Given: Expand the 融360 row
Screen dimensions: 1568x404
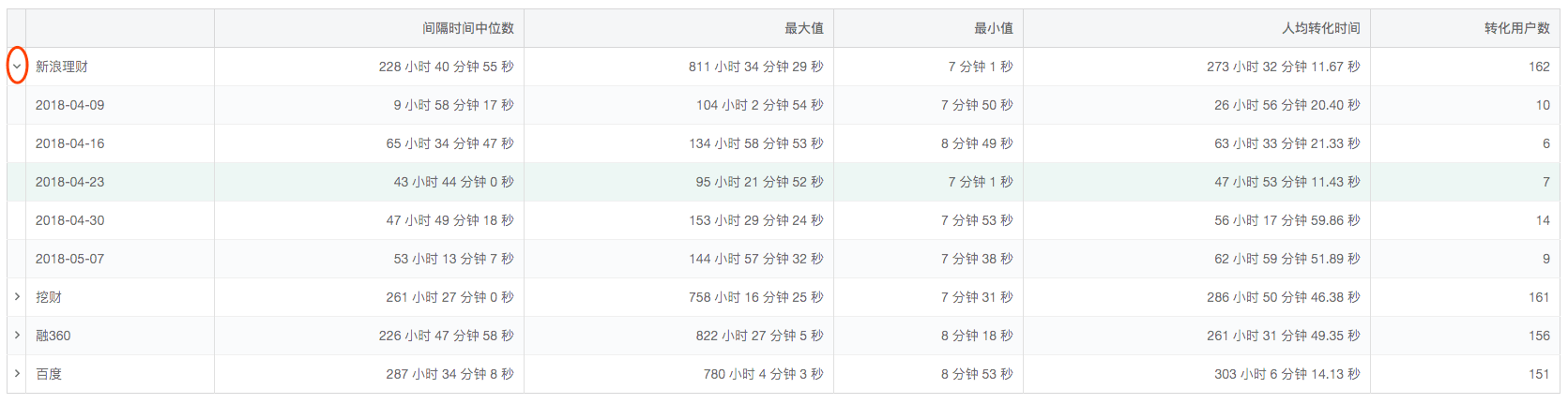Looking at the screenshot, I should [x=17, y=336].
